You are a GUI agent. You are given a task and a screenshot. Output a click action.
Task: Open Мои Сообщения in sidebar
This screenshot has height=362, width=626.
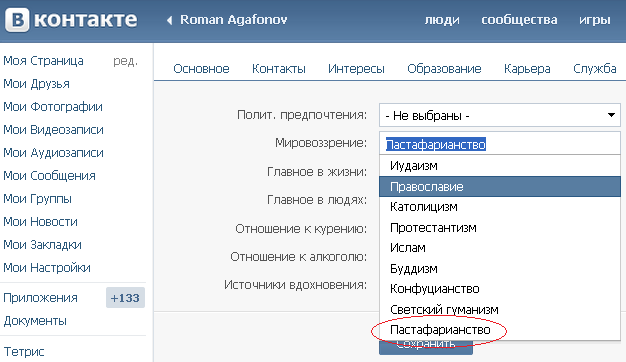(50, 176)
